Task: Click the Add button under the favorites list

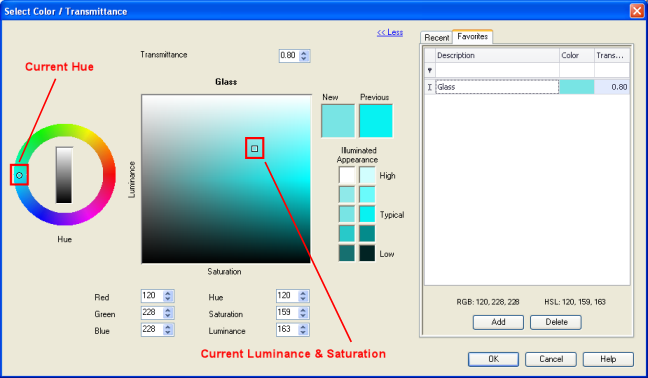Action: click(x=498, y=322)
